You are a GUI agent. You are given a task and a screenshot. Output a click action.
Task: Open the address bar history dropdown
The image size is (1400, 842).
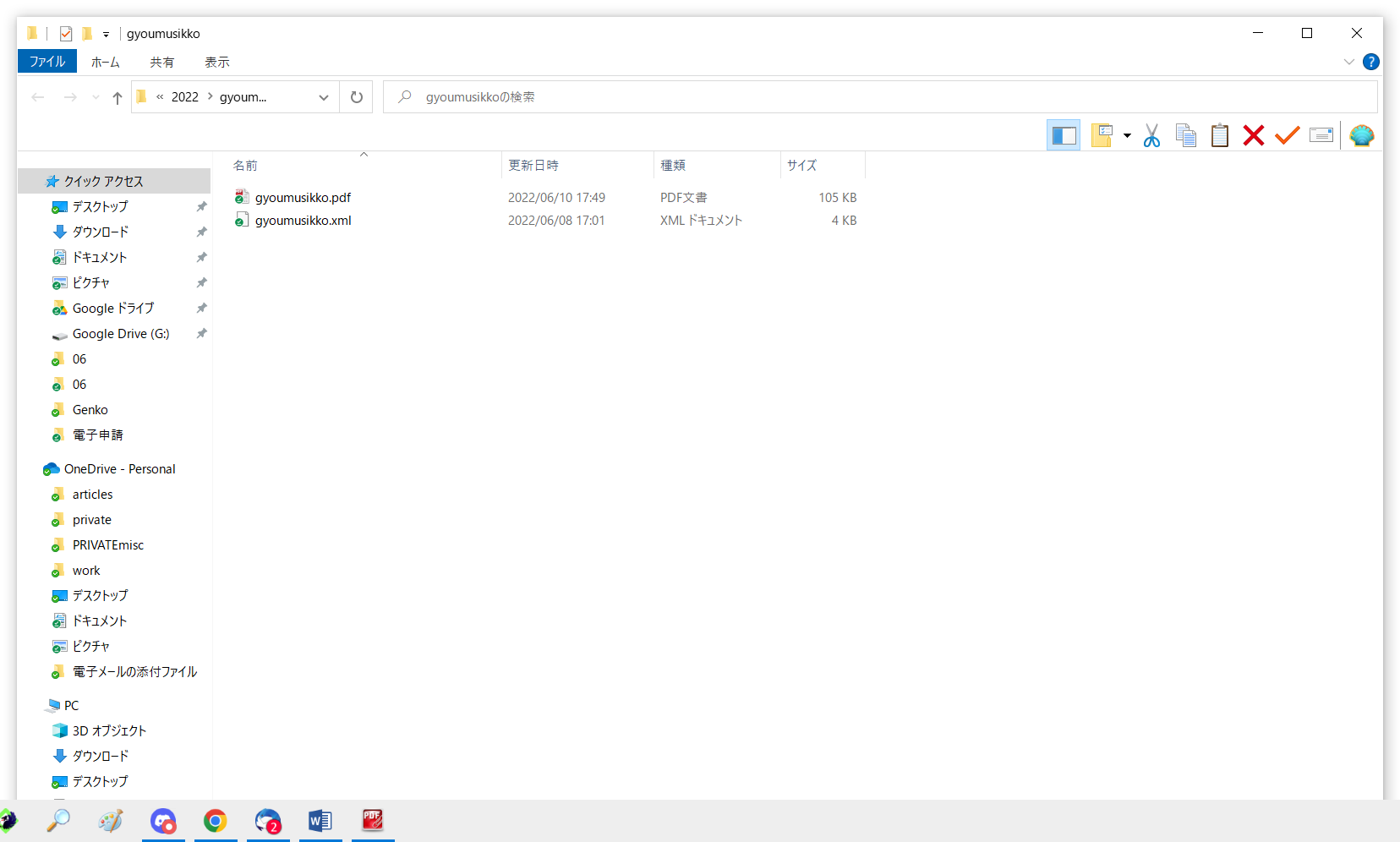[323, 97]
